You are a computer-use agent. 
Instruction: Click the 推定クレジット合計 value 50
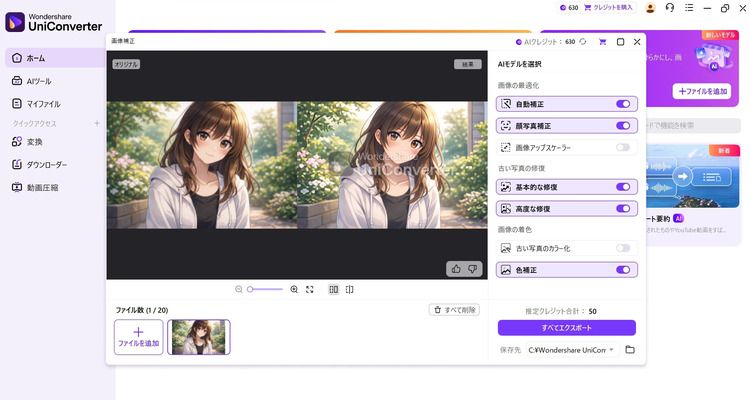pos(592,311)
